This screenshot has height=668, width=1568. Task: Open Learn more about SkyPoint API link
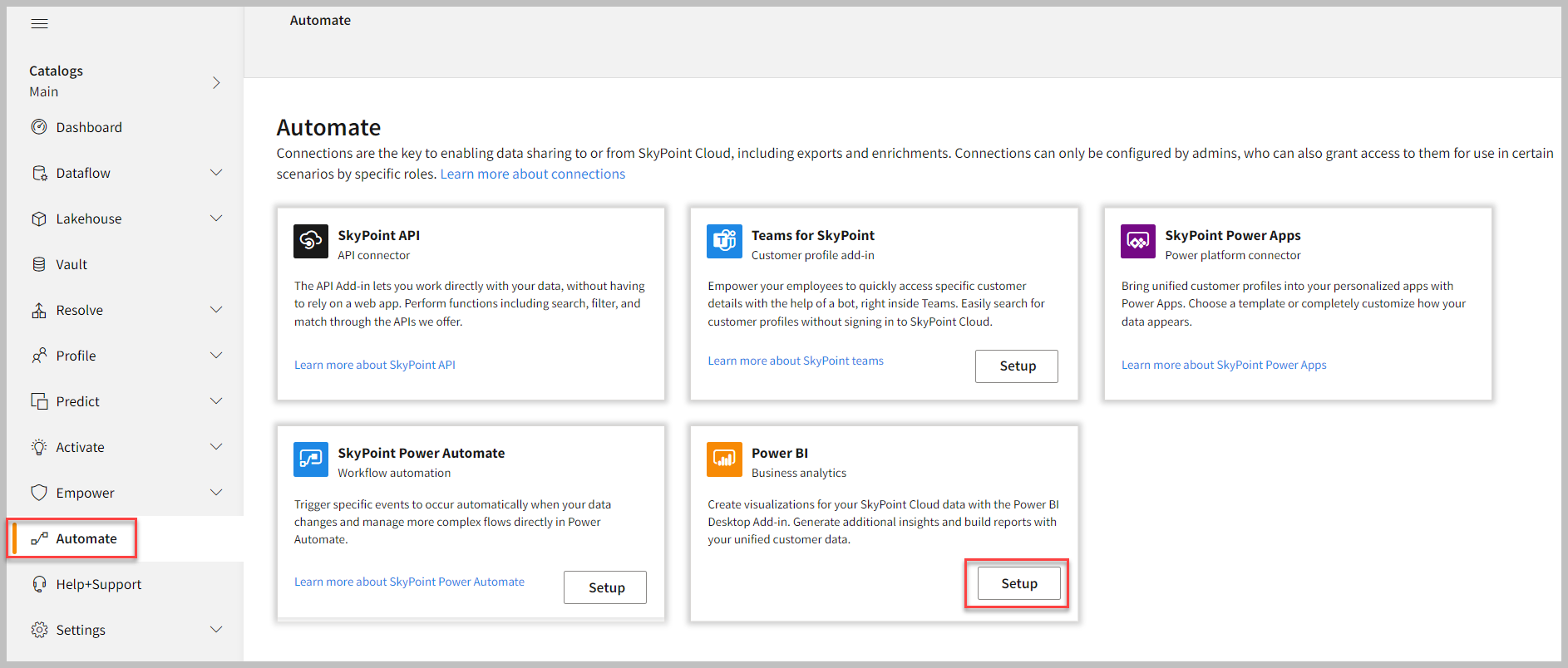tap(375, 365)
